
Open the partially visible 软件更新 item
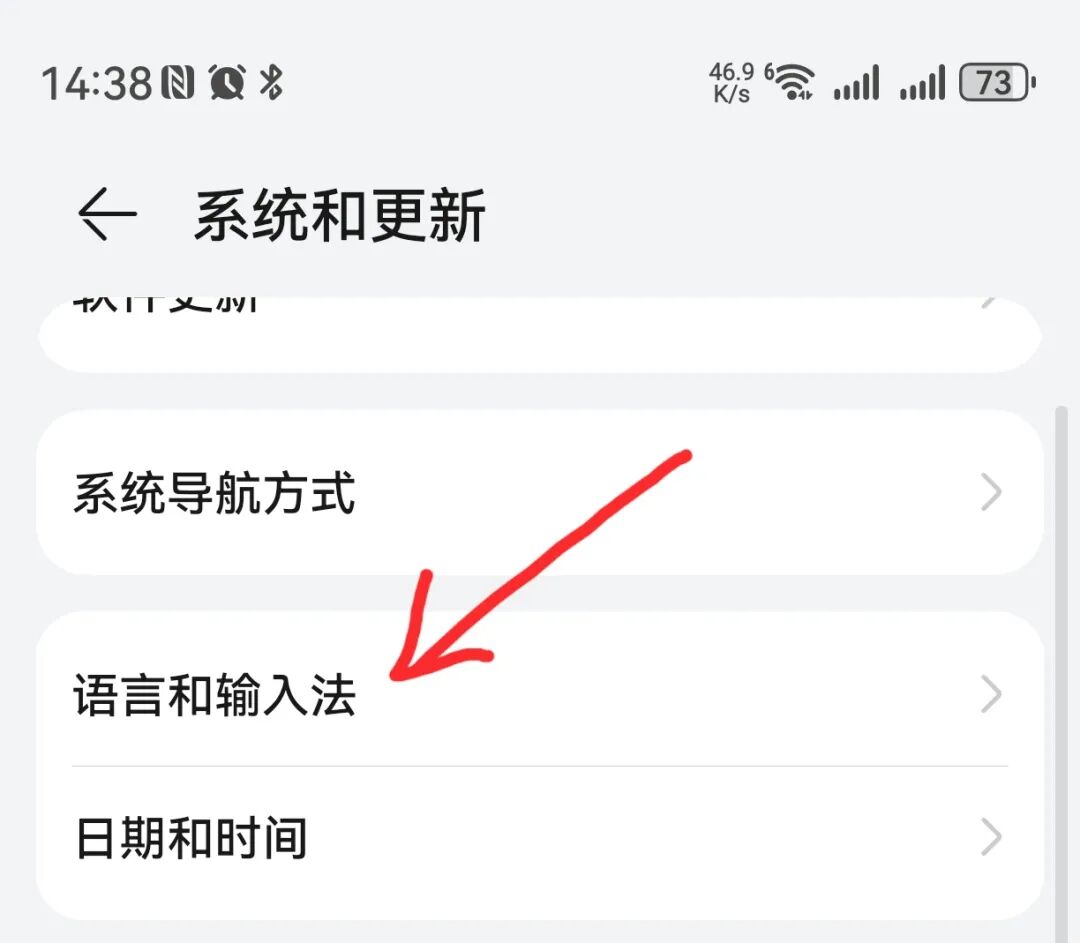click(x=540, y=335)
